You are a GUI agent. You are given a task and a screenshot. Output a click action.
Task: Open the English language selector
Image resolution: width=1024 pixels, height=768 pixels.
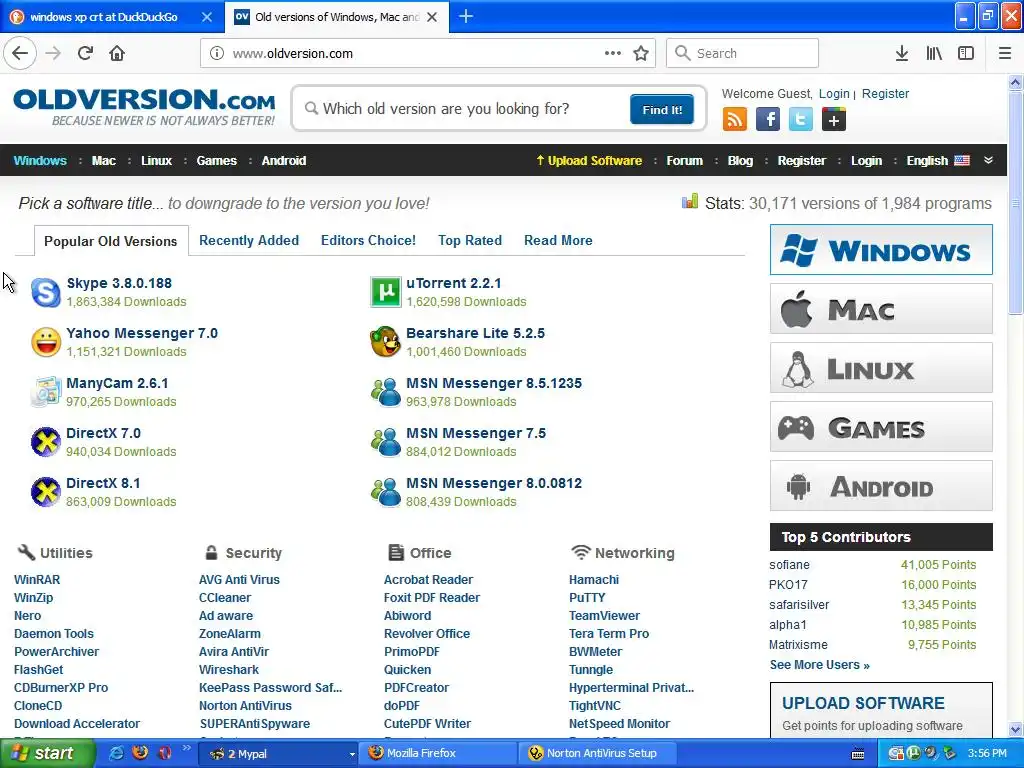[x=938, y=161]
